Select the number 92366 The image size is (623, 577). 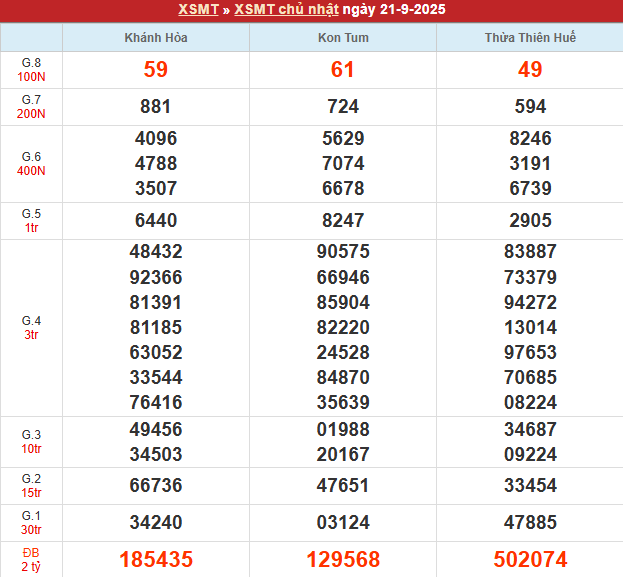pyautogui.click(x=156, y=277)
